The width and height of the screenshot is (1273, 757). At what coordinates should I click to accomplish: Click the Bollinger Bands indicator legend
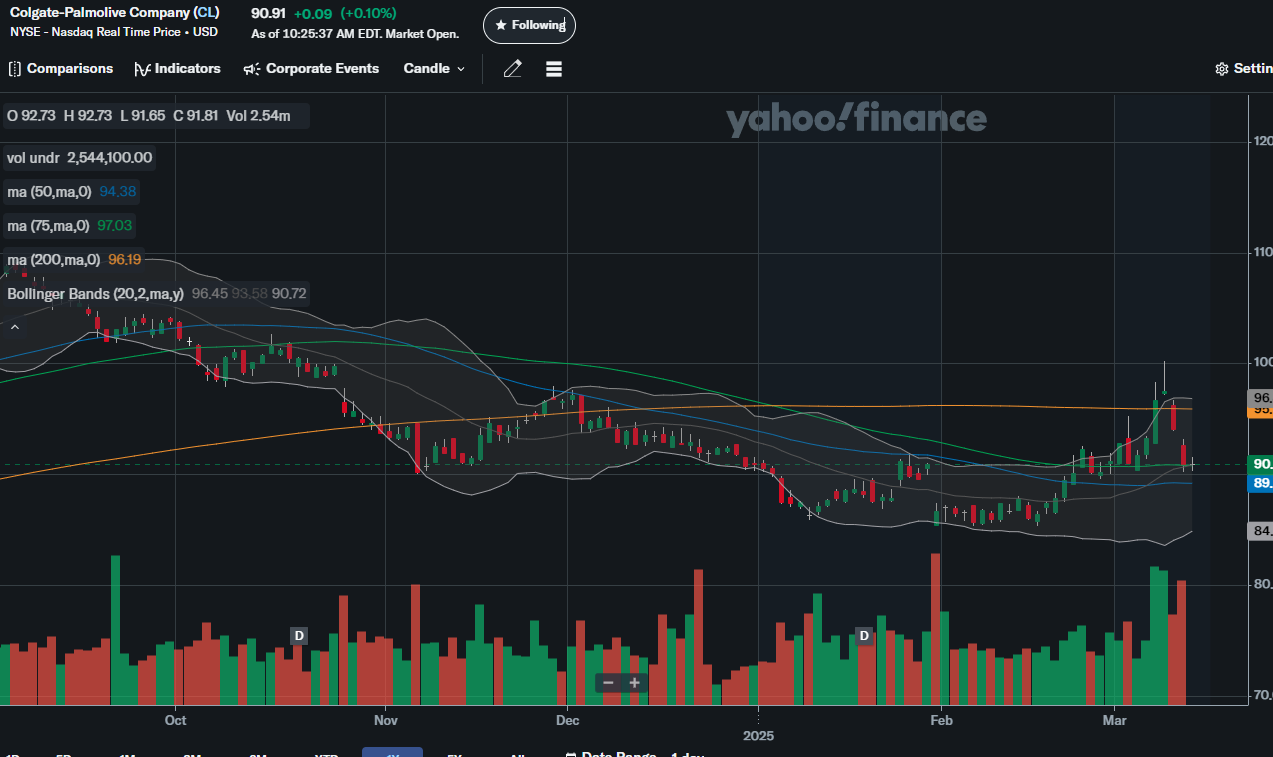pyautogui.click(x=95, y=294)
